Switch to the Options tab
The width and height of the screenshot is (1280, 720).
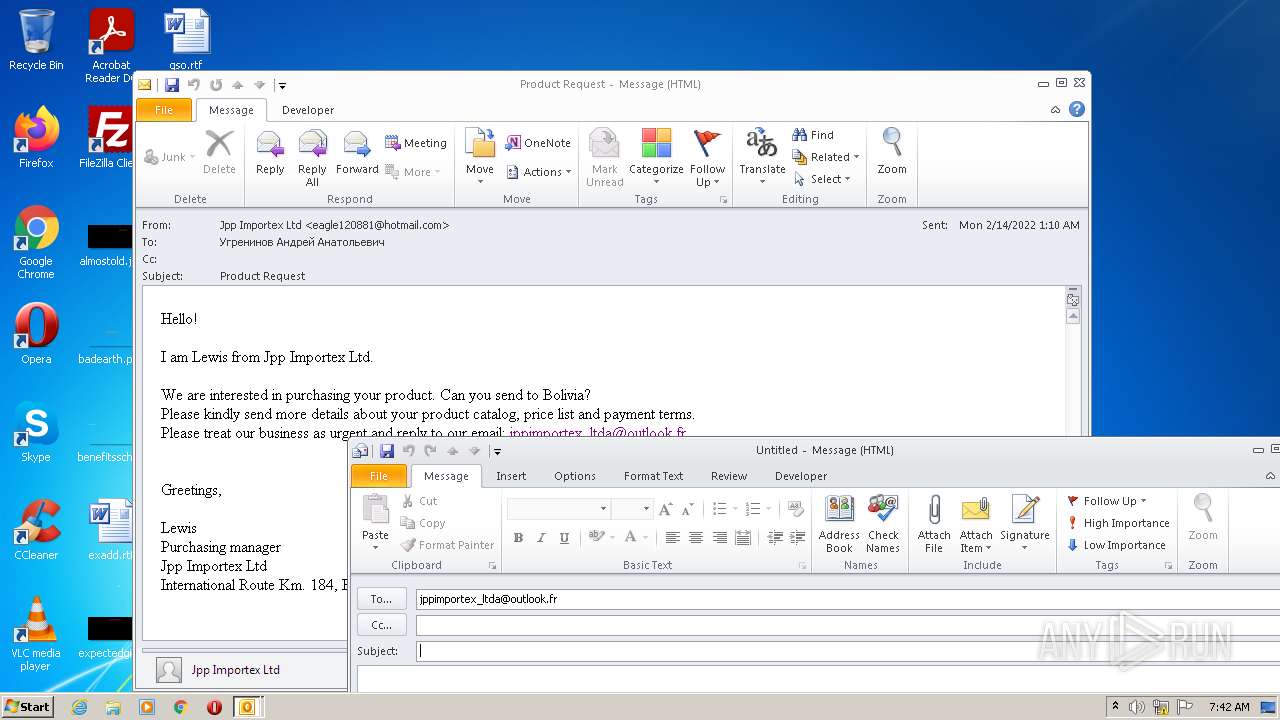(x=575, y=476)
